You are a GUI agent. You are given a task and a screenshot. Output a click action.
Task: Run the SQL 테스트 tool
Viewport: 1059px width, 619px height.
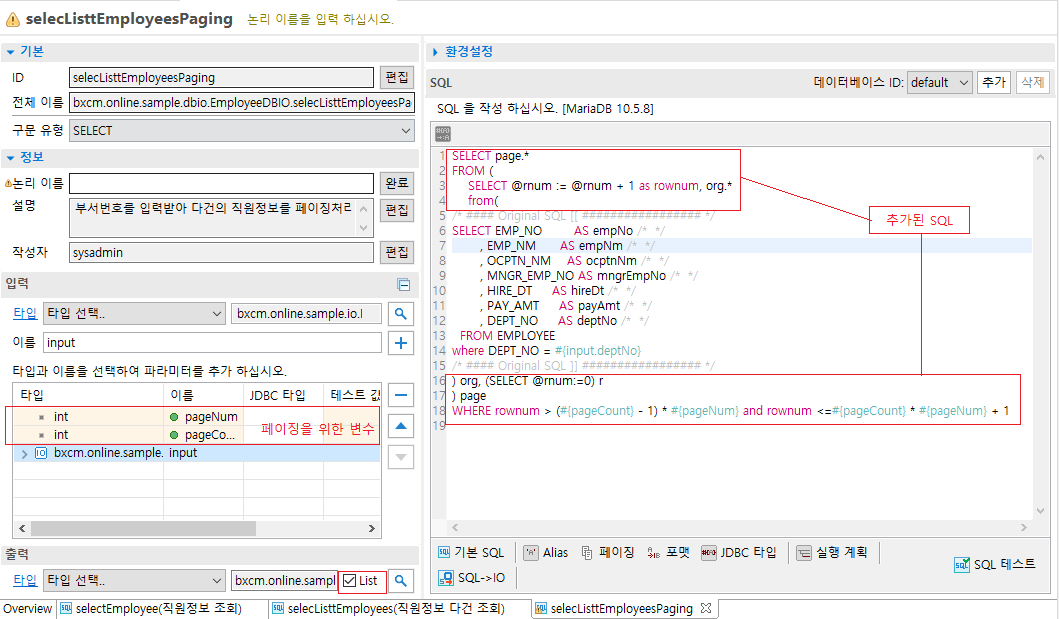point(994,564)
